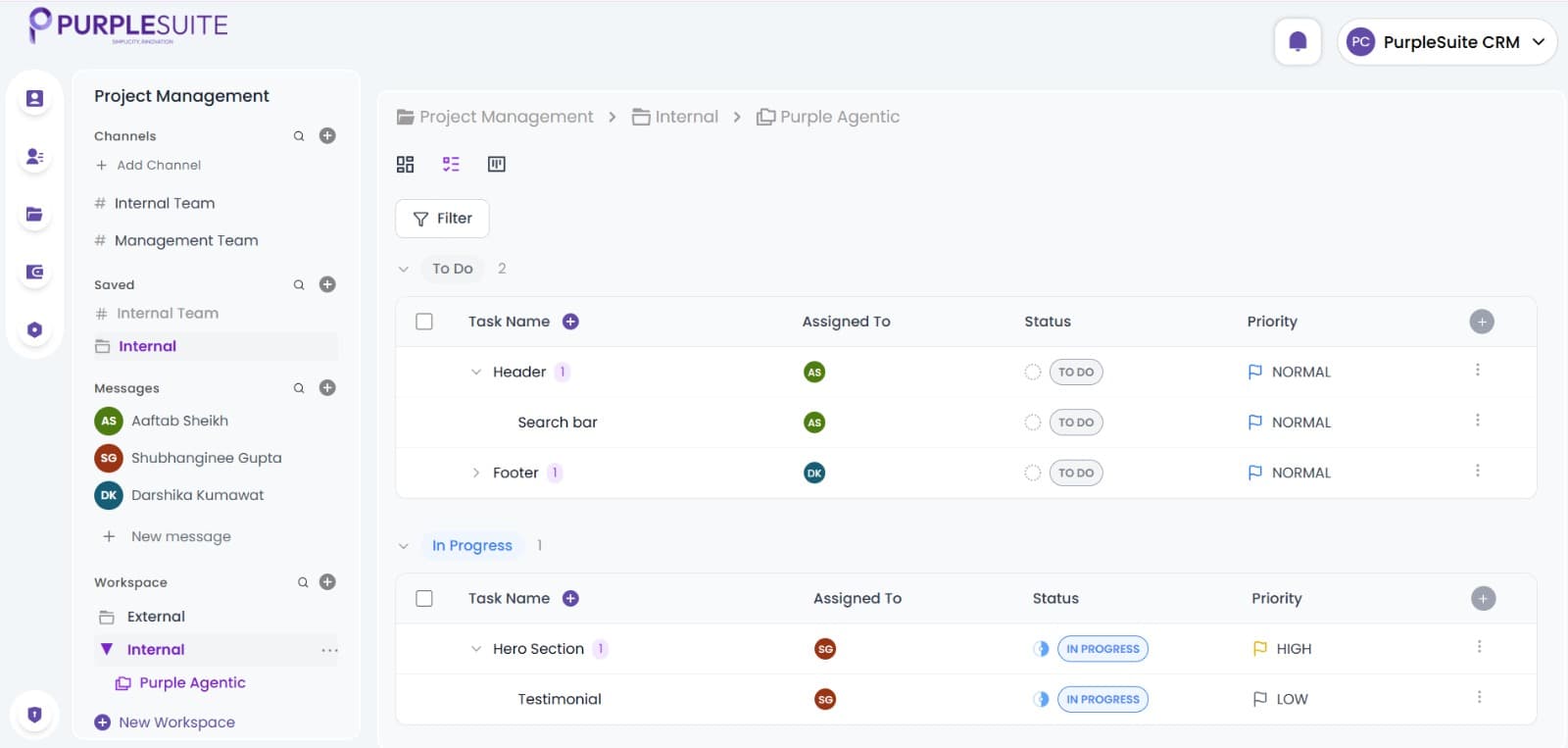1568x748 pixels.
Task: Collapse the To Do group
Action: pos(404,269)
